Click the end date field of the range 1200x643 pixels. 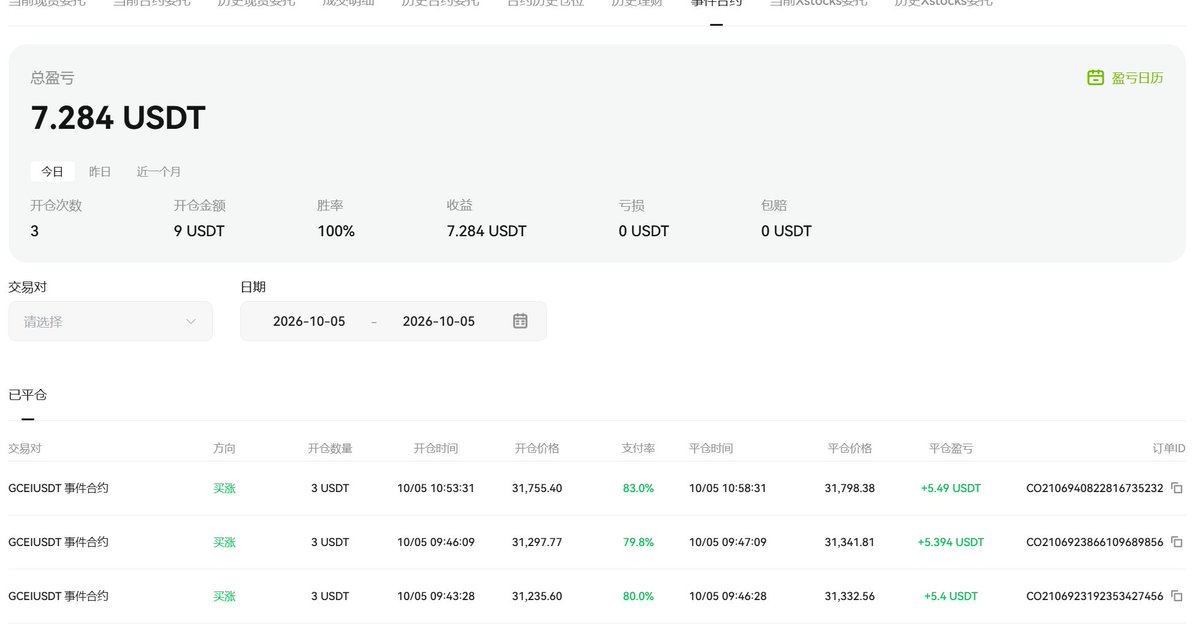pyautogui.click(x=439, y=321)
